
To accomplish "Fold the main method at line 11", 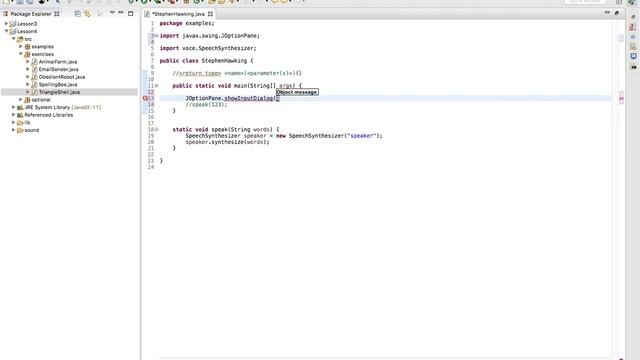I will (156, 86).
